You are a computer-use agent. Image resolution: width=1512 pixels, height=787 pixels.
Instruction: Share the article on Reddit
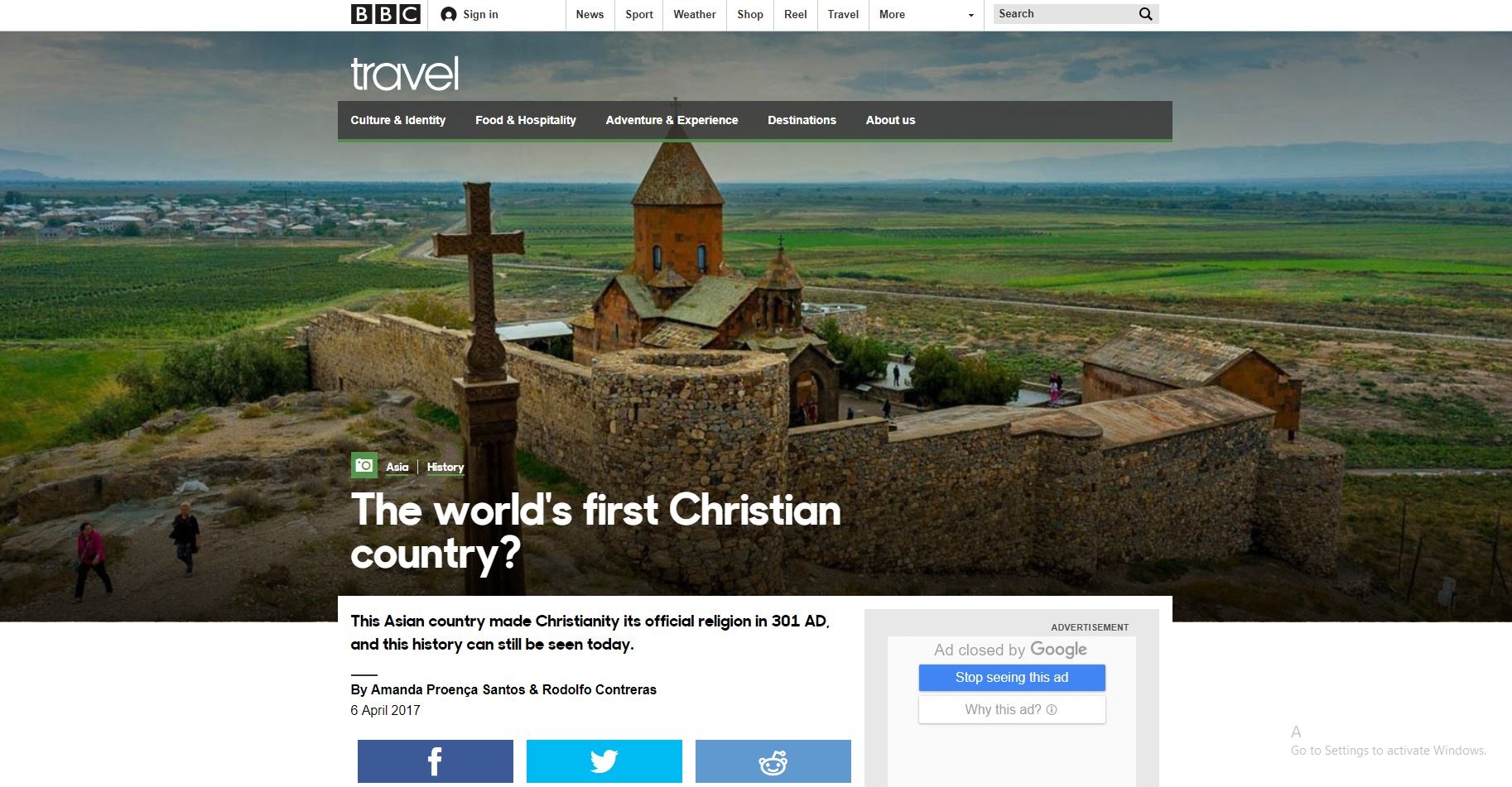pos(773,761)
